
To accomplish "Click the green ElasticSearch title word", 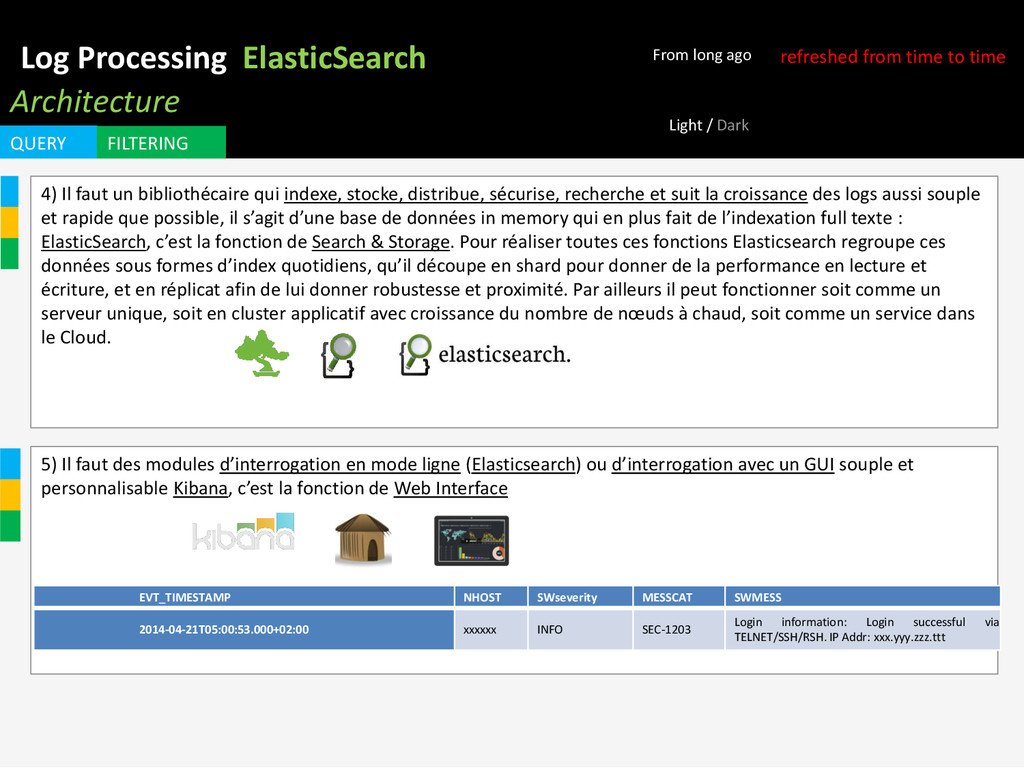I will [334, 58].
